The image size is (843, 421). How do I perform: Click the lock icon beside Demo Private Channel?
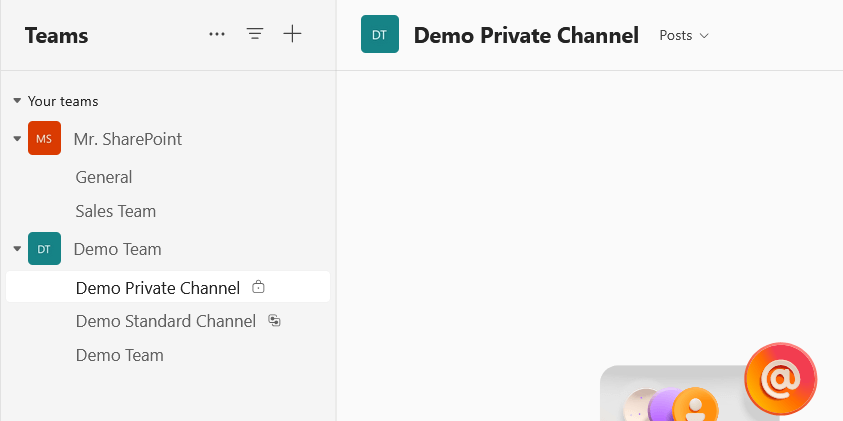coord(258,287)
